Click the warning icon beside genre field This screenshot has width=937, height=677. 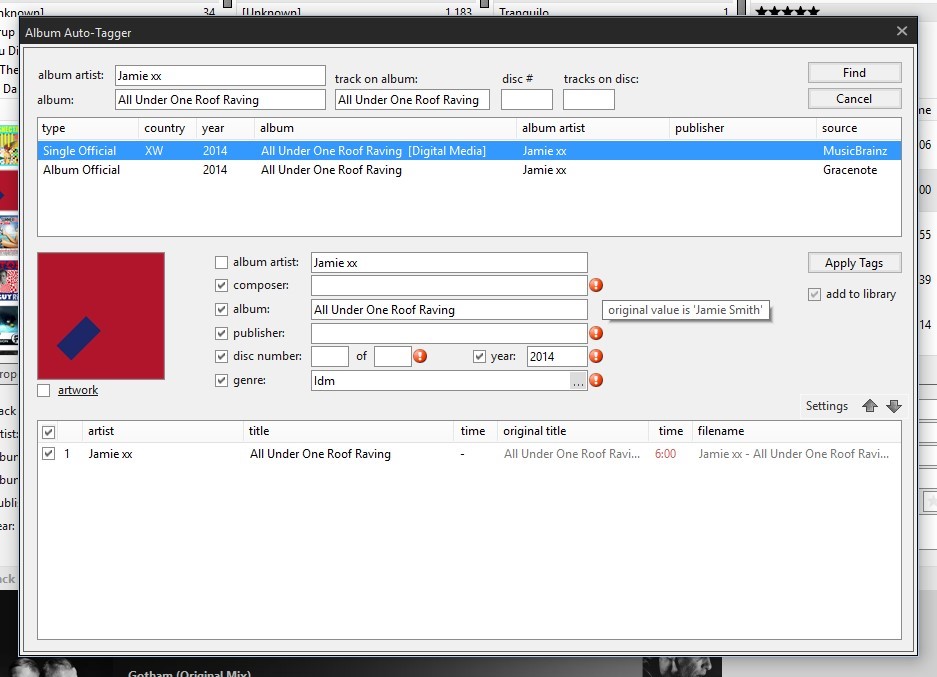596,380
